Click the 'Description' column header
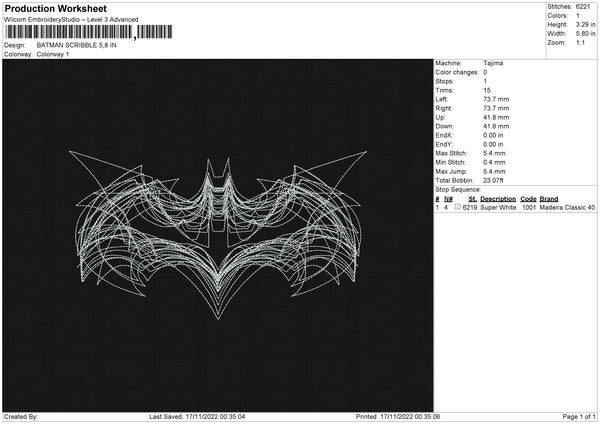 click(x=498, y=199)
